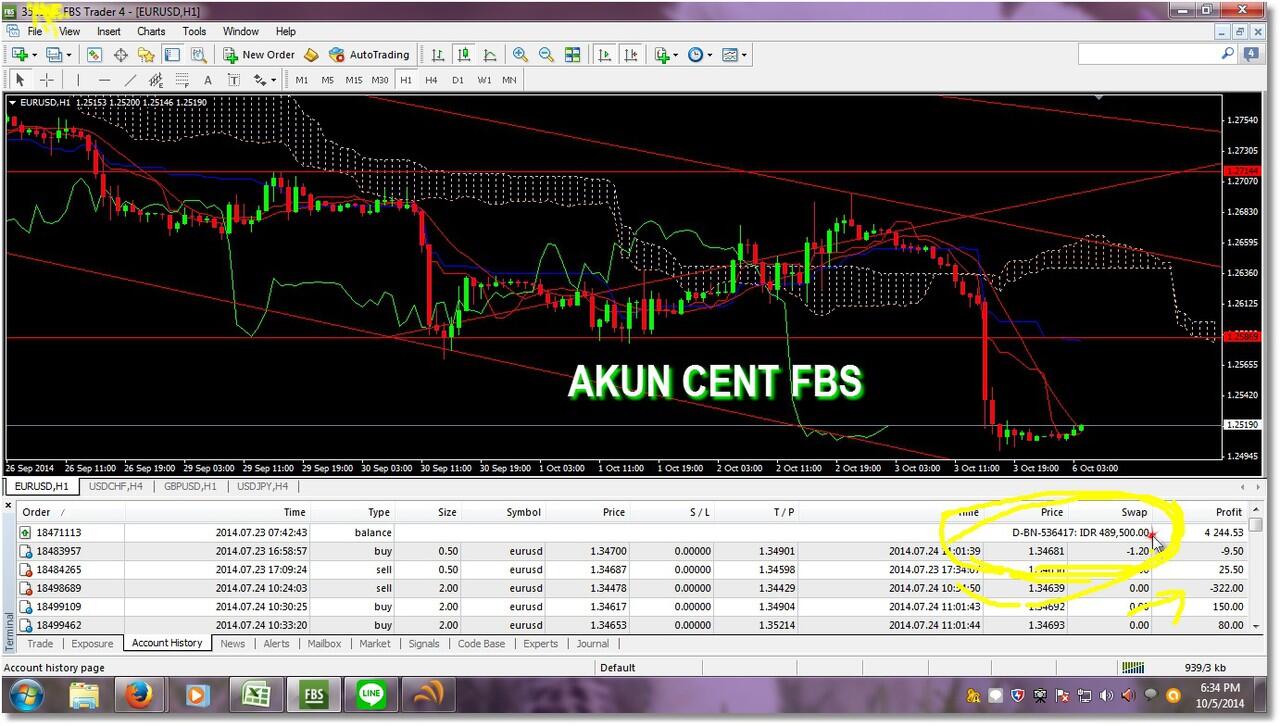Click the search magnifier icon

pos(1229,54)
